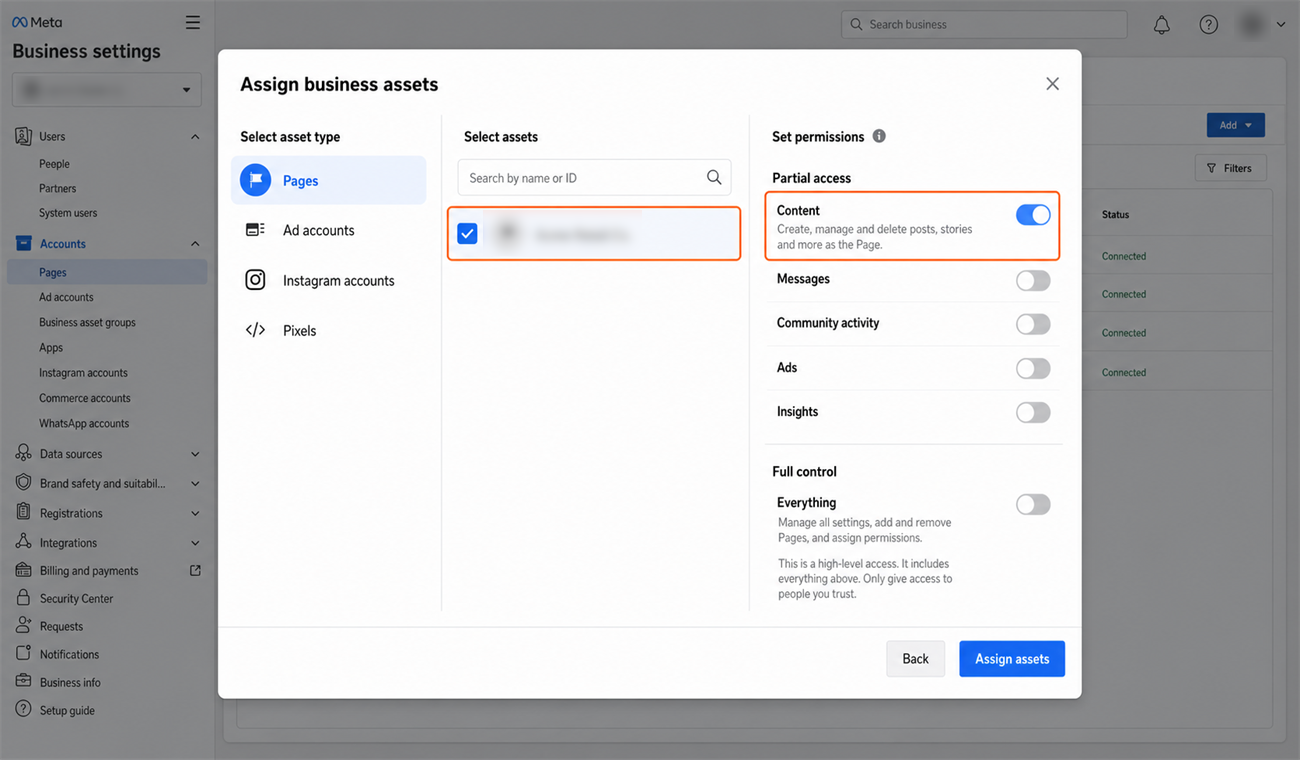Click the Notifications sidebar icon

coord(23,654)
